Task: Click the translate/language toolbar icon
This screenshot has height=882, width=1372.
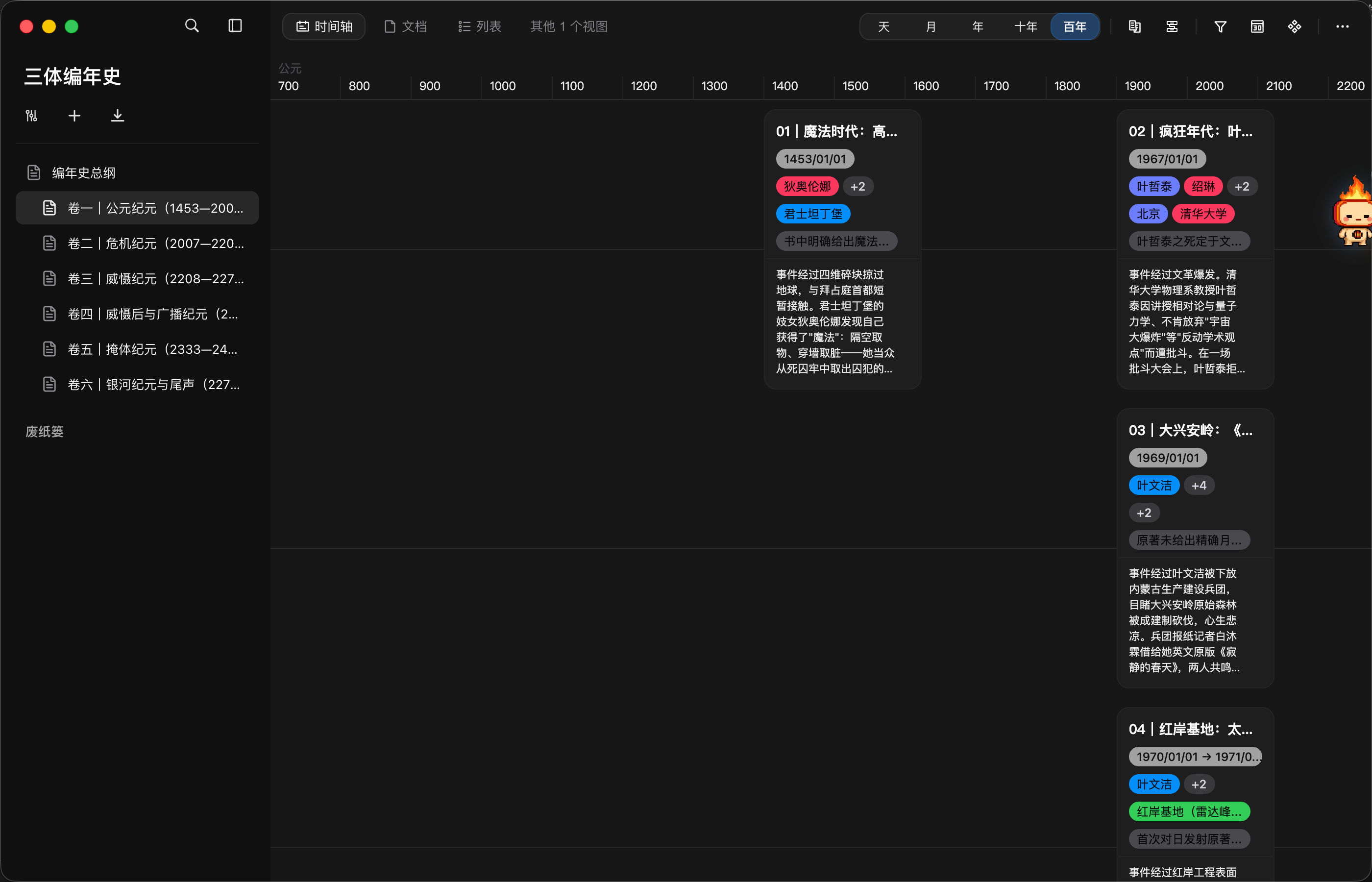Action: click(x=1135, y=26)
